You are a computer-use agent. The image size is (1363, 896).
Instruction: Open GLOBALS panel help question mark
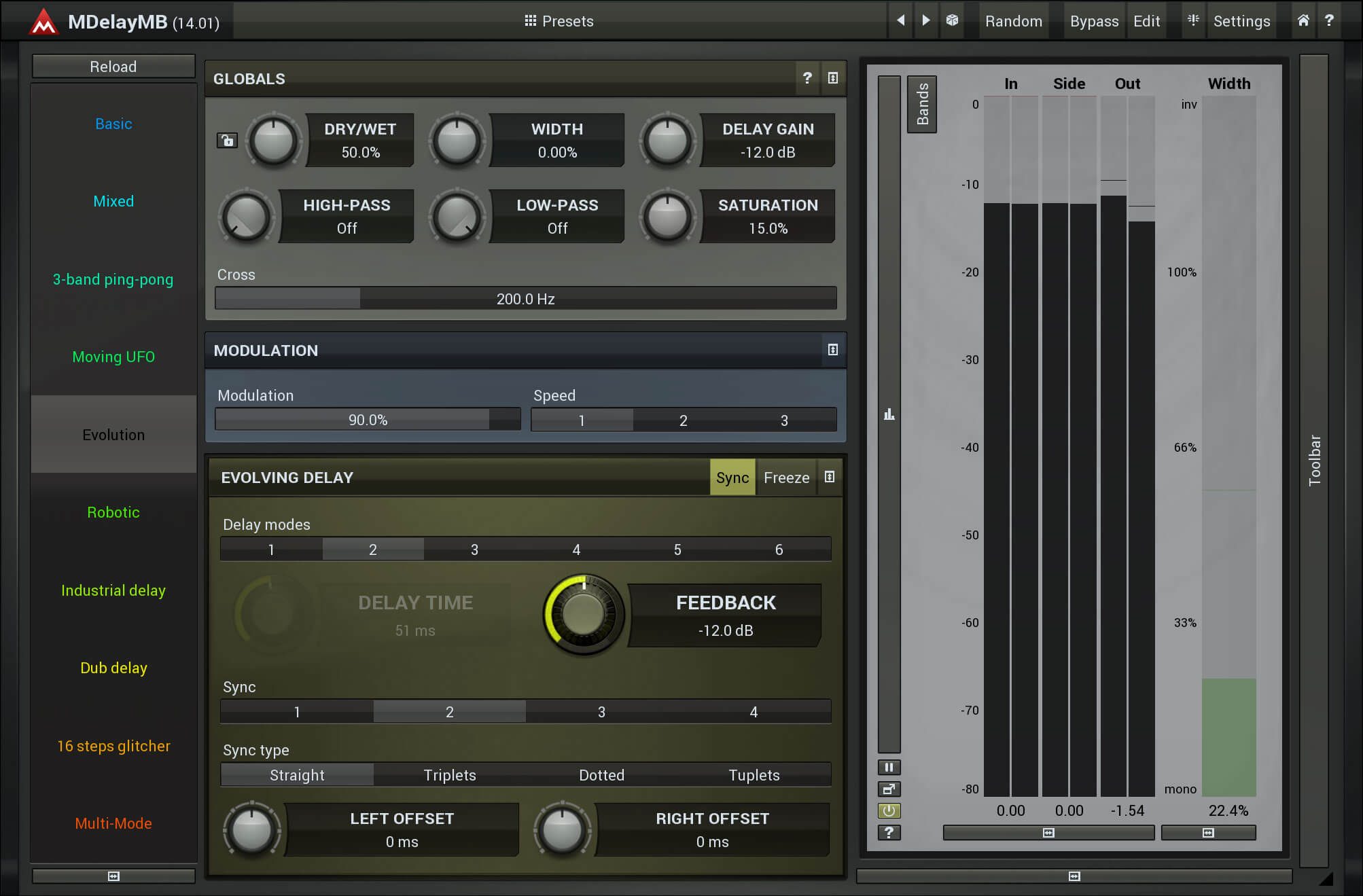coord(807,78)
